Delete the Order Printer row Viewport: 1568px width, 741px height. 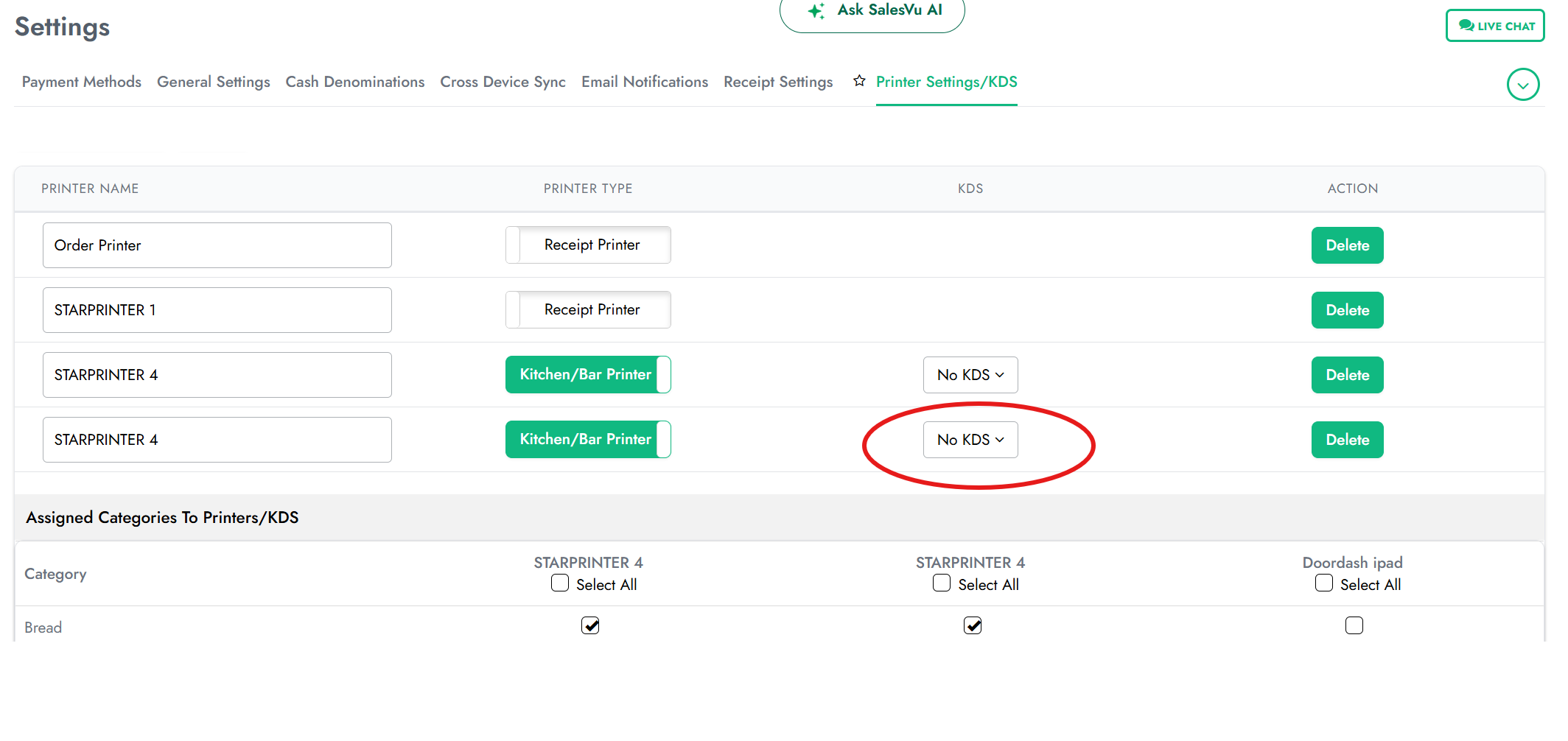1347,245
